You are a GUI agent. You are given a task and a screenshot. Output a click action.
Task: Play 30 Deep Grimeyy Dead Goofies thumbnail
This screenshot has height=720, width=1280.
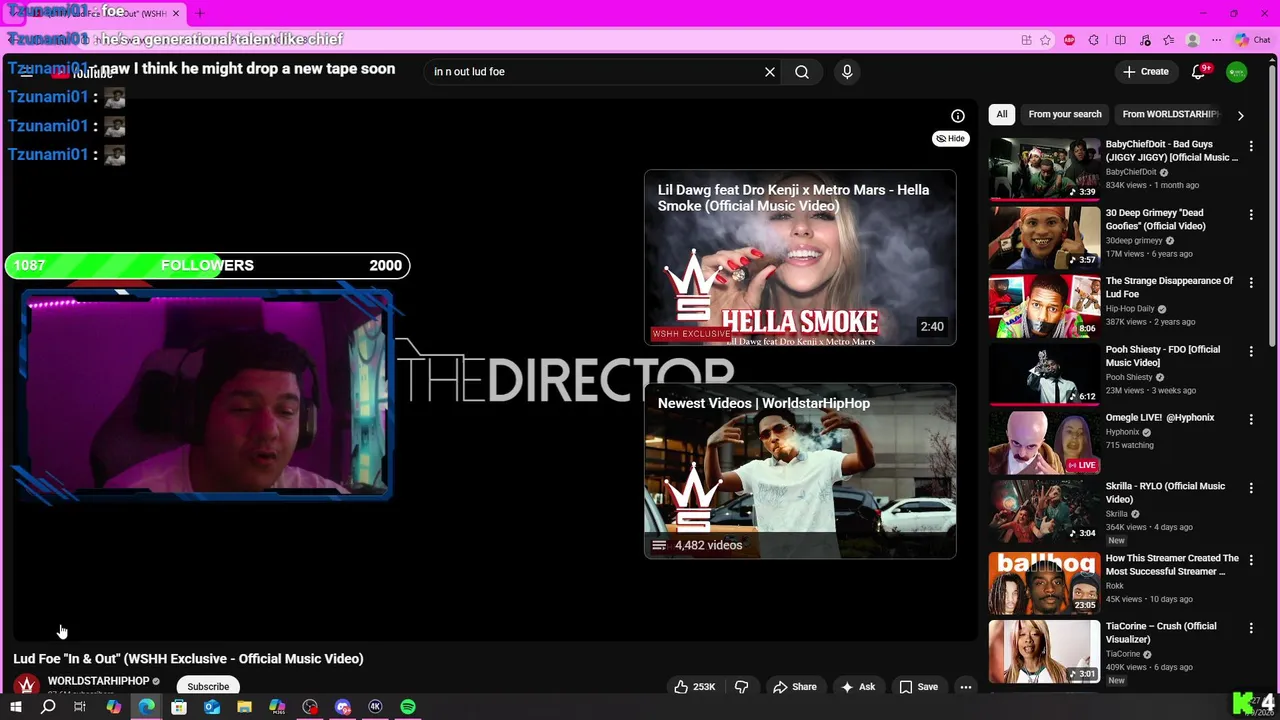[x=1044, y=237]
